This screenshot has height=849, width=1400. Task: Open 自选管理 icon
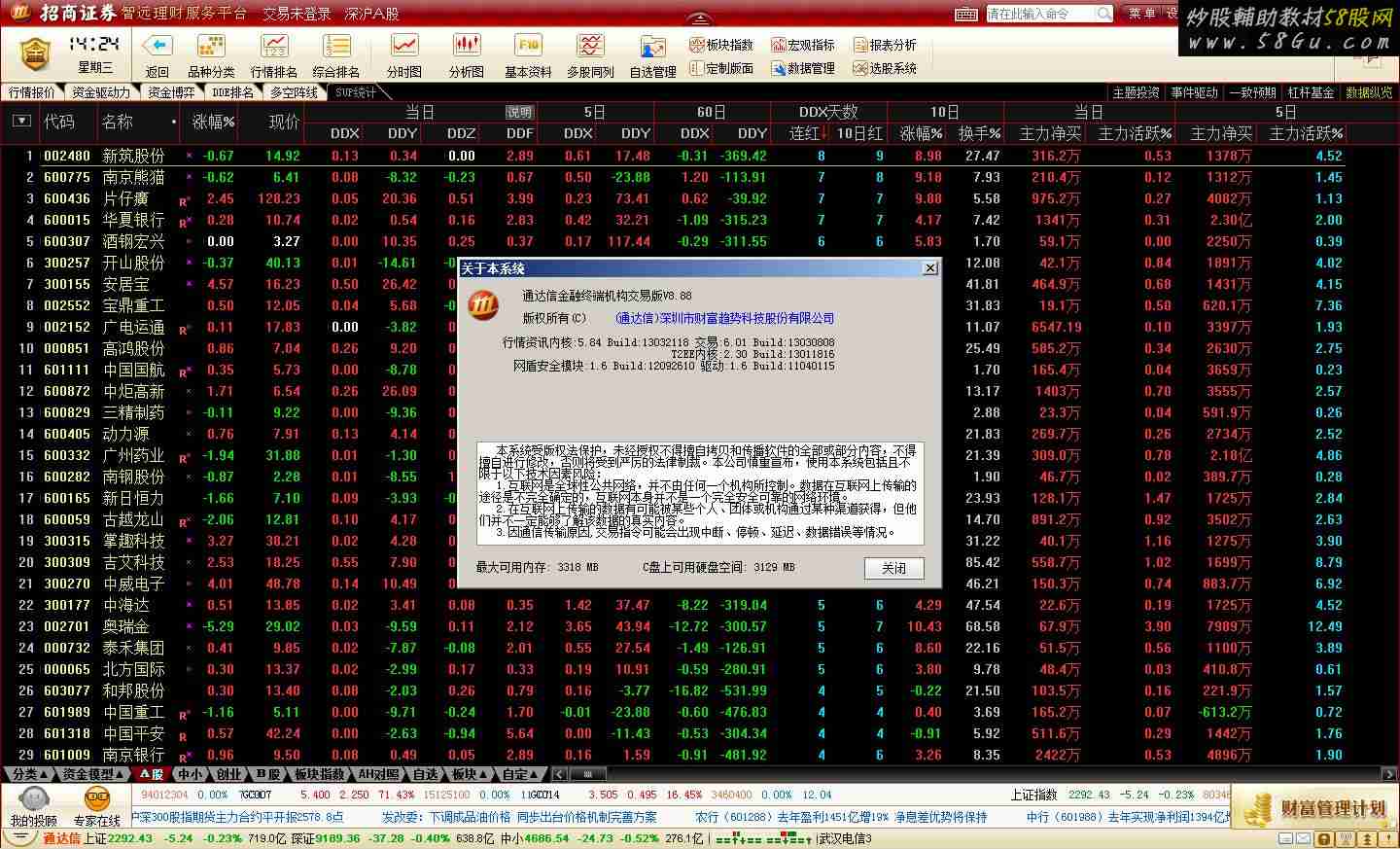pyautogui.click(x=652, y=47)
